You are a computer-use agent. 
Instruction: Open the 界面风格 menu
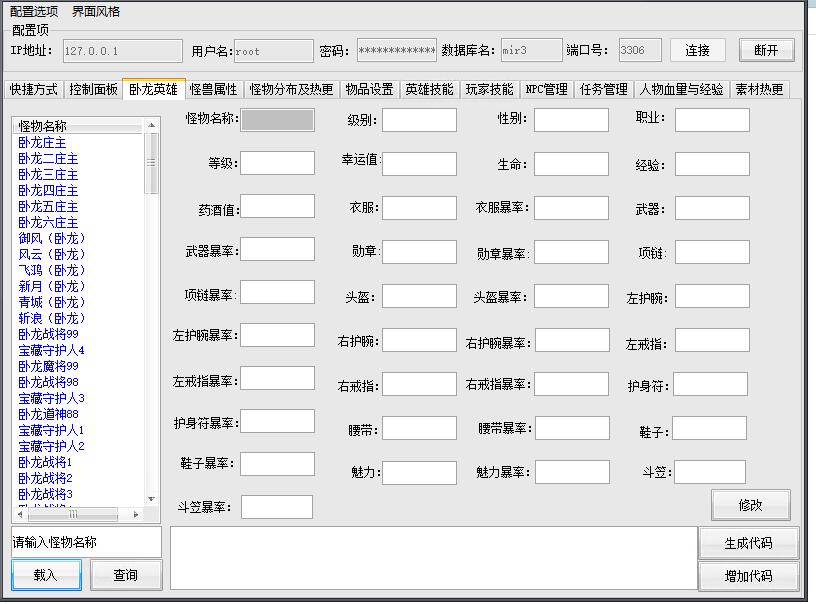[96, 12]
